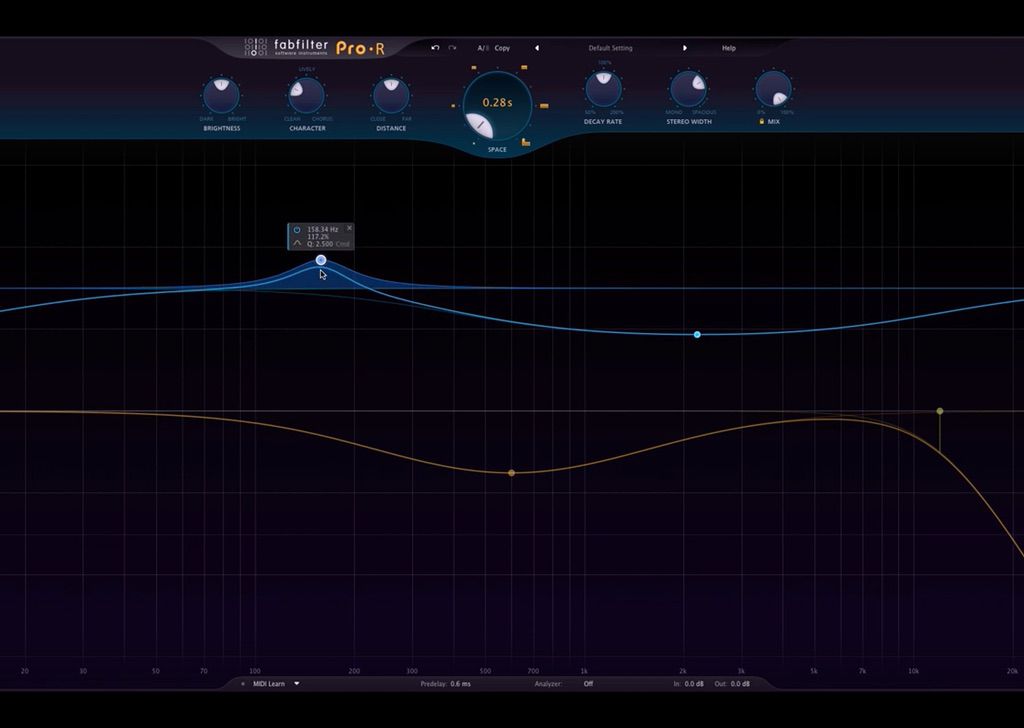This screenshot has height=728, width=1024.
Task: Toggle the band enable power icon in popup
Action: tap(297, 230)
